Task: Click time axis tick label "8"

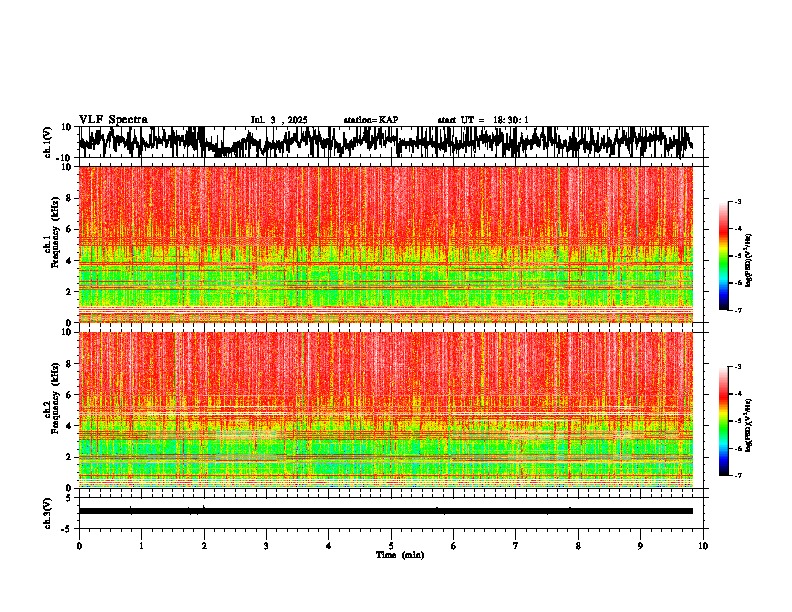Action: 578,546
